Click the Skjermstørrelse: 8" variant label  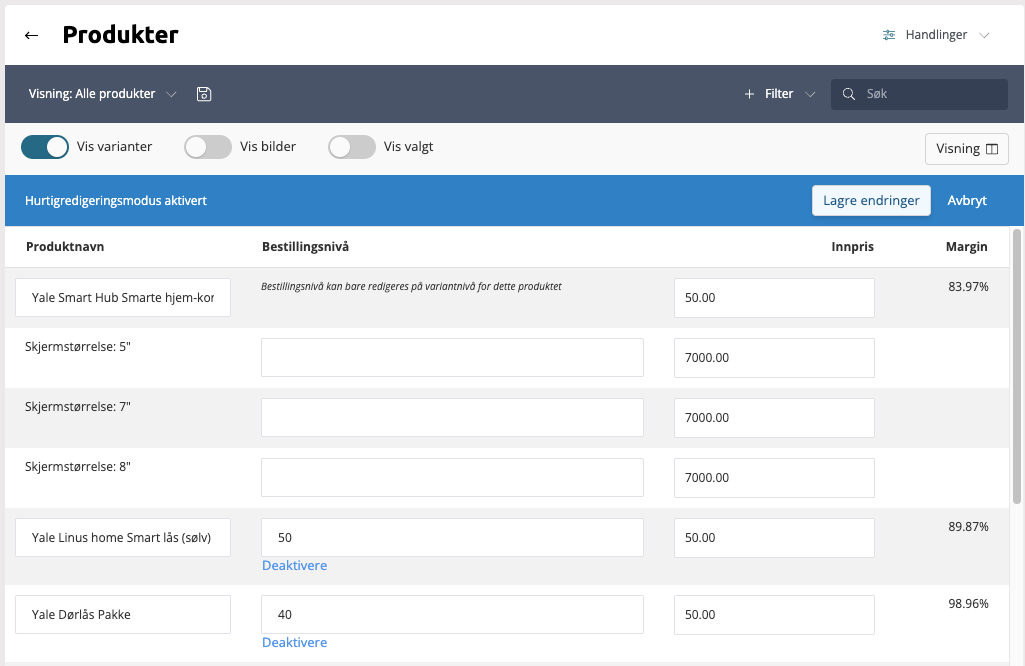(x=78, y=467)
